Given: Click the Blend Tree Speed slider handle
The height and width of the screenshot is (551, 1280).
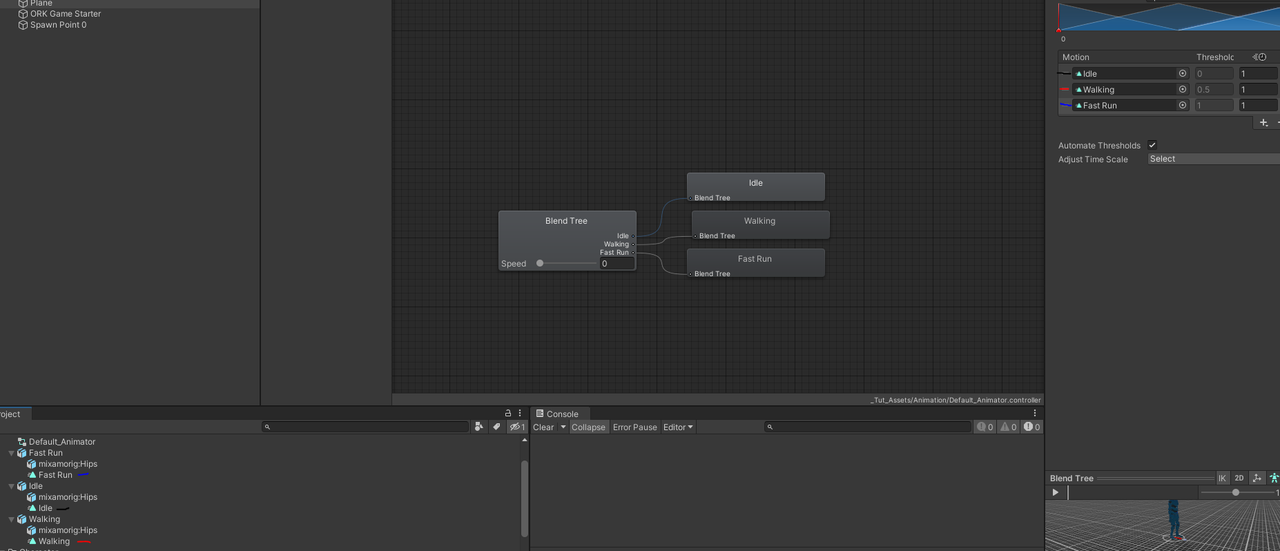Looking at the screenshot, I should pyautogui.click(x=540, y=264).
